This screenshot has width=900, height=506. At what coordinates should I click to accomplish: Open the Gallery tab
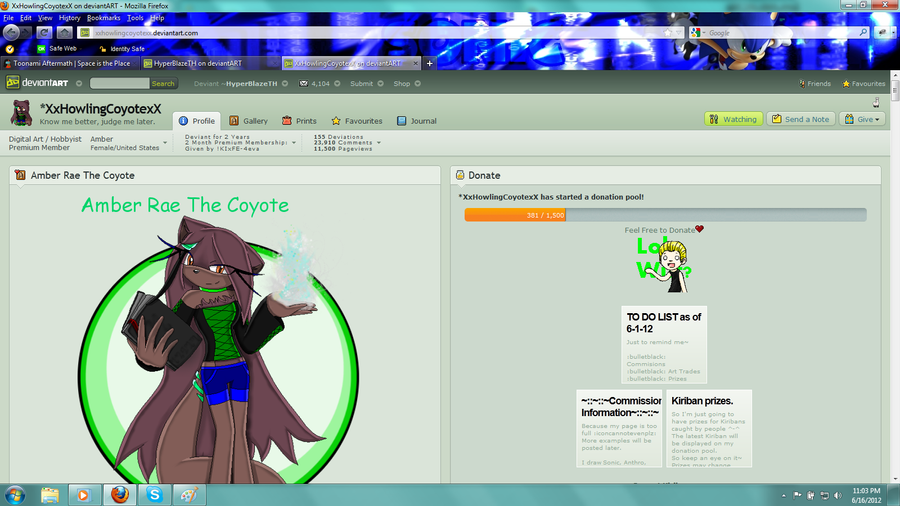[x=249, y=121]
